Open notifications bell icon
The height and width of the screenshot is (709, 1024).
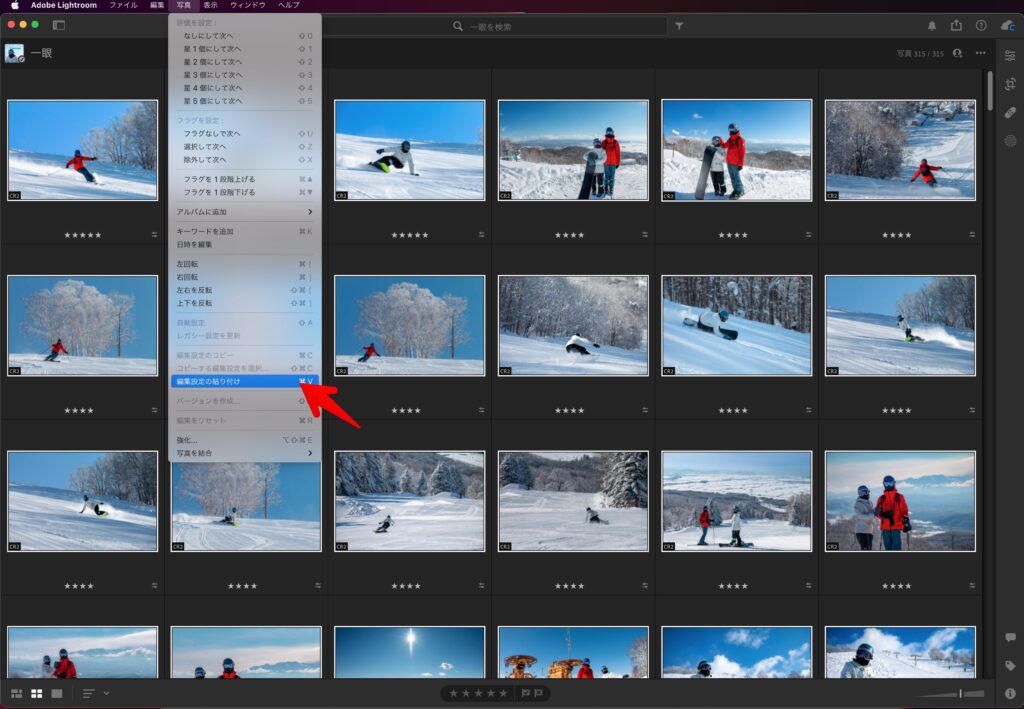point(932,25)
